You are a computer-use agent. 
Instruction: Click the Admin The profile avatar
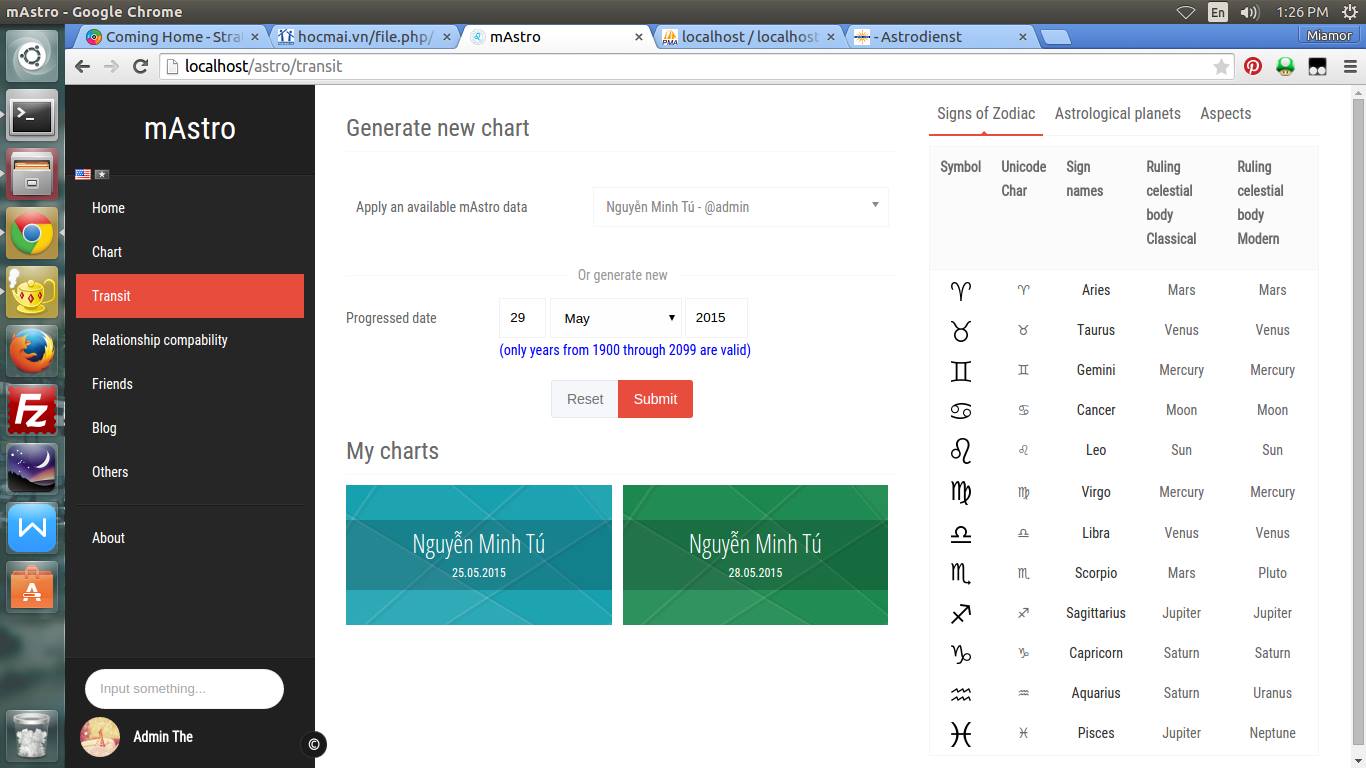(x=100, y=737)
